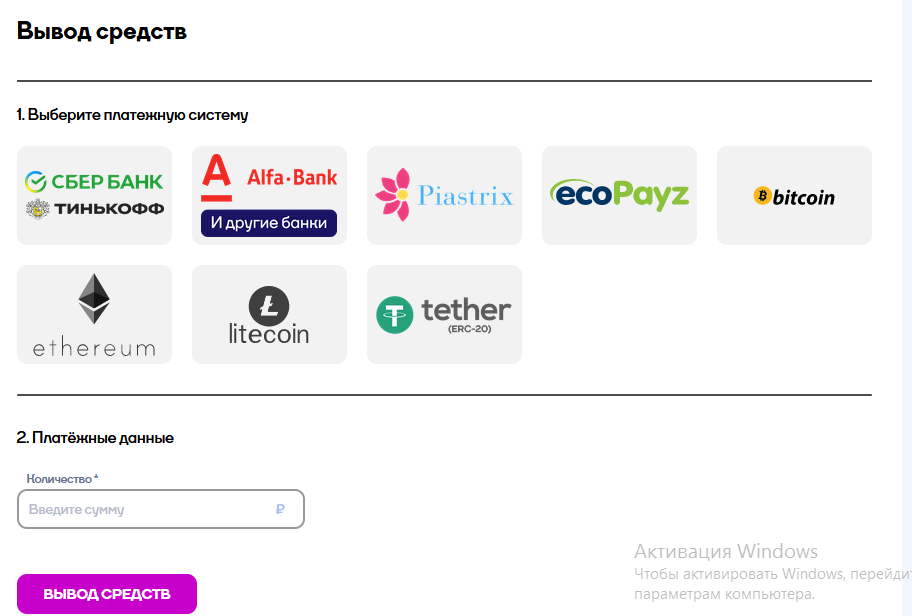Select Piastrix payment system

point(444,195)
